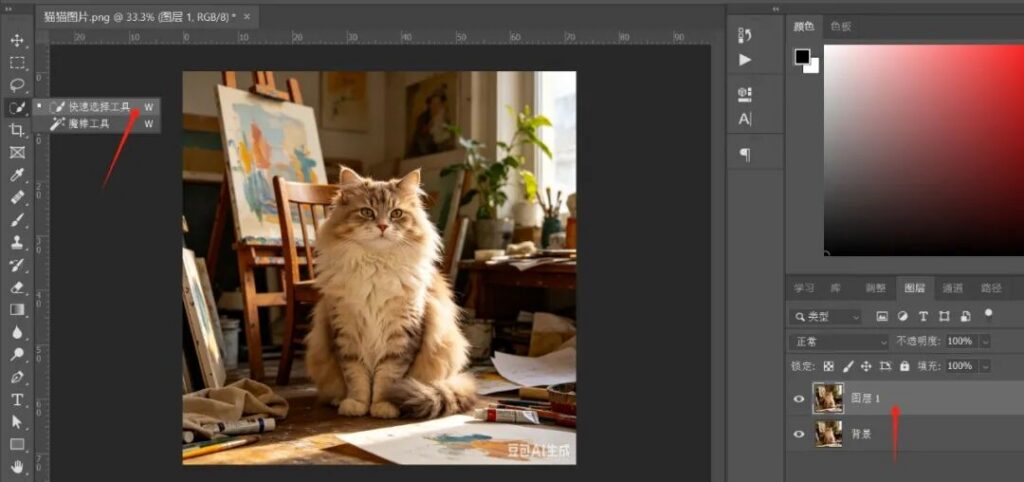This screenshot has height=482, width=1024.
Task: Select the Pen tool
Action: tap(17, 377)
